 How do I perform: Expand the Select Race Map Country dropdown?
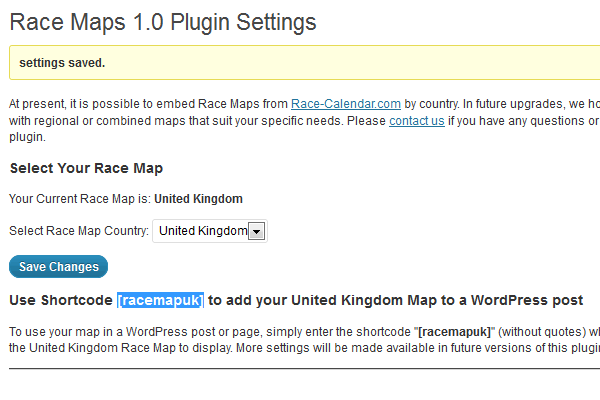(x=210, y=231)
